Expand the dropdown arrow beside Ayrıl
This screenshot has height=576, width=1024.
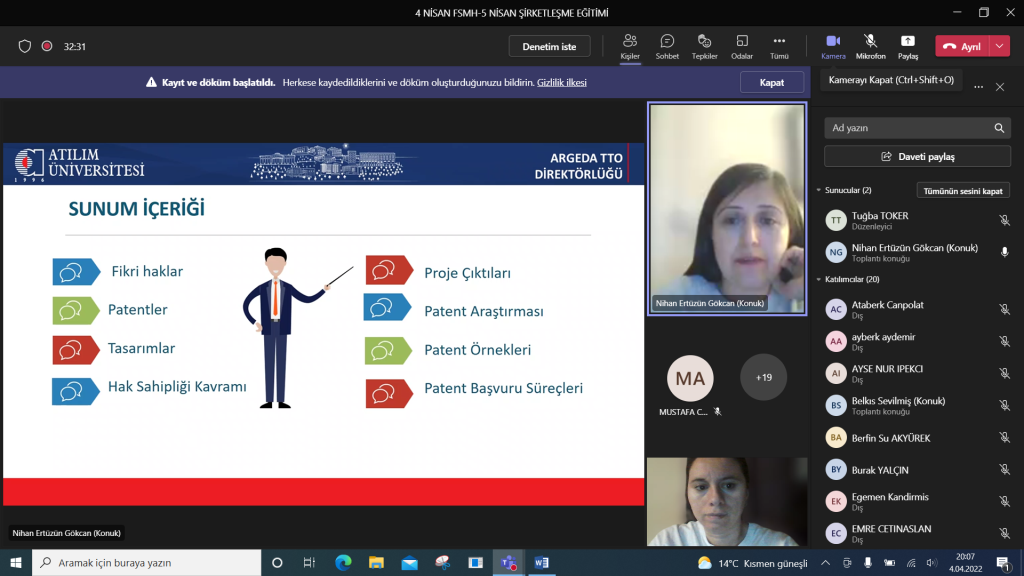pyautogui.click(x=1000, y=46)
